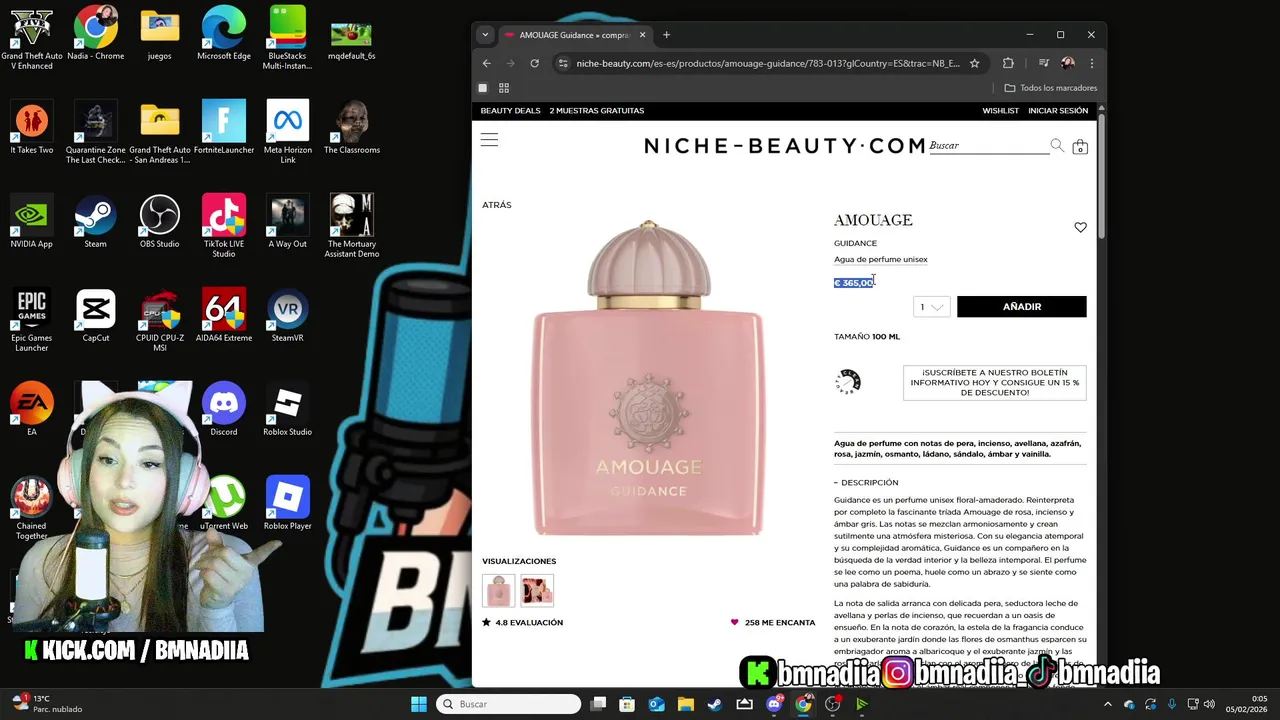Image resolution: width=1280 pixels, height=720 pixels.
Task: Open Todos los marcadores bookmarks folder
Action: pos(1050,88)
